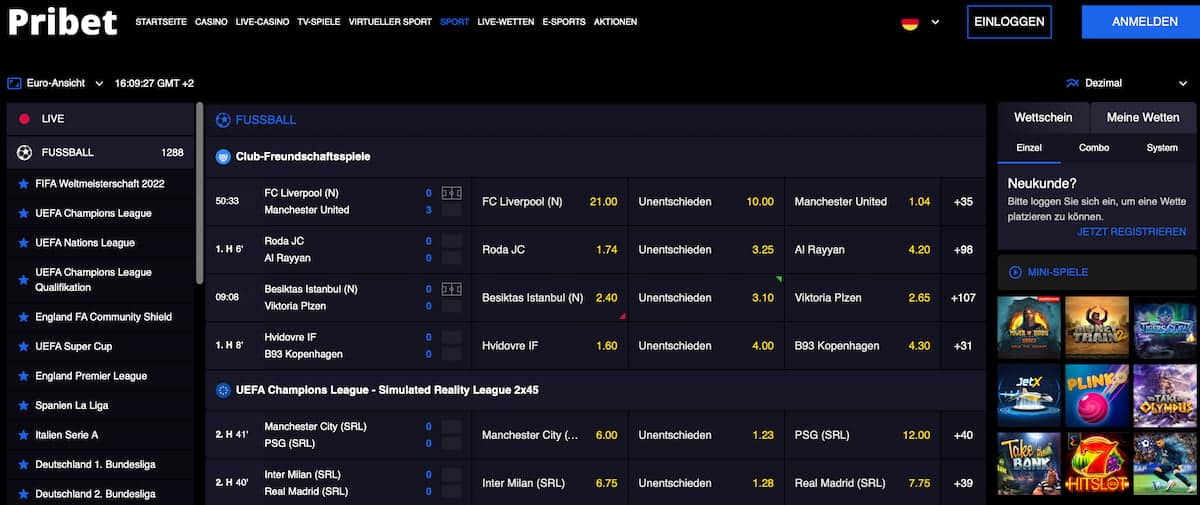Open VIRTUELLER SPORT section

click(390, 22)
